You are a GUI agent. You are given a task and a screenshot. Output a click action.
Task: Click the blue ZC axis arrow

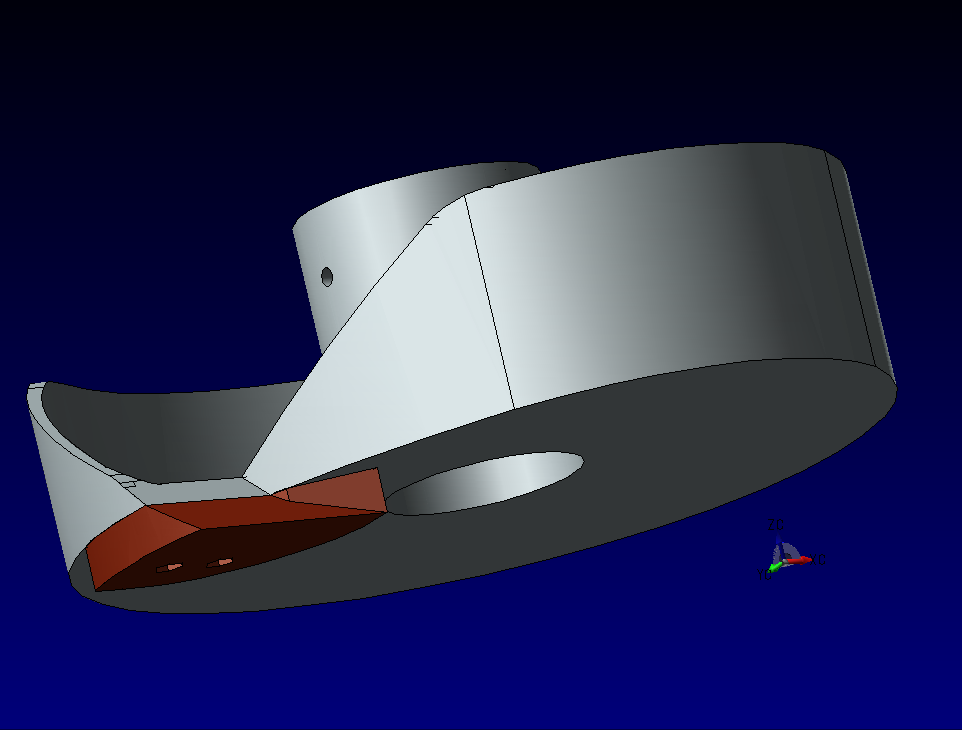coord(779,546)
